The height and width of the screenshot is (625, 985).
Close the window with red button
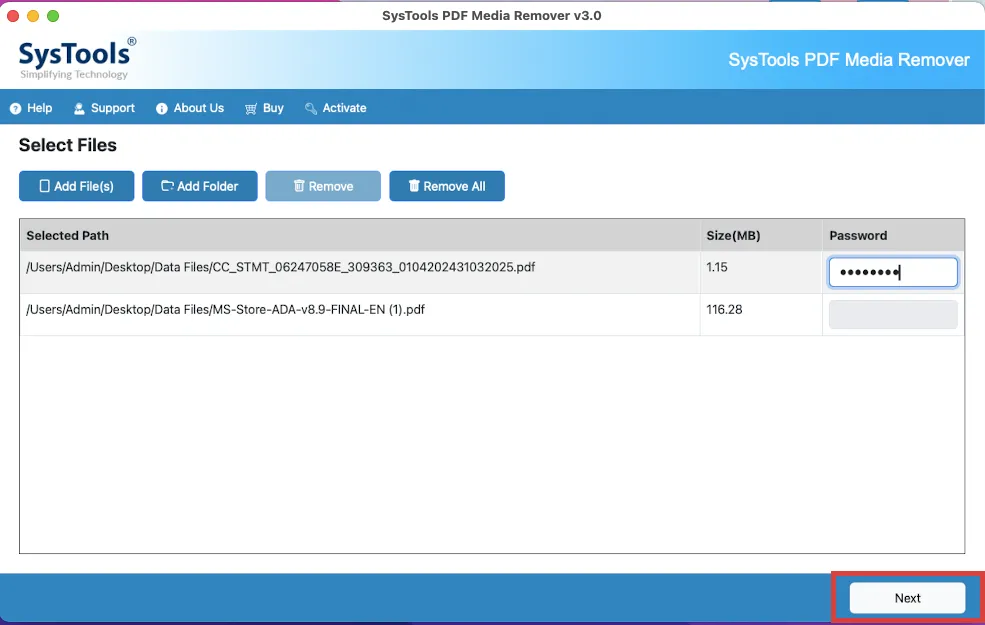click(x=13, y=16)
